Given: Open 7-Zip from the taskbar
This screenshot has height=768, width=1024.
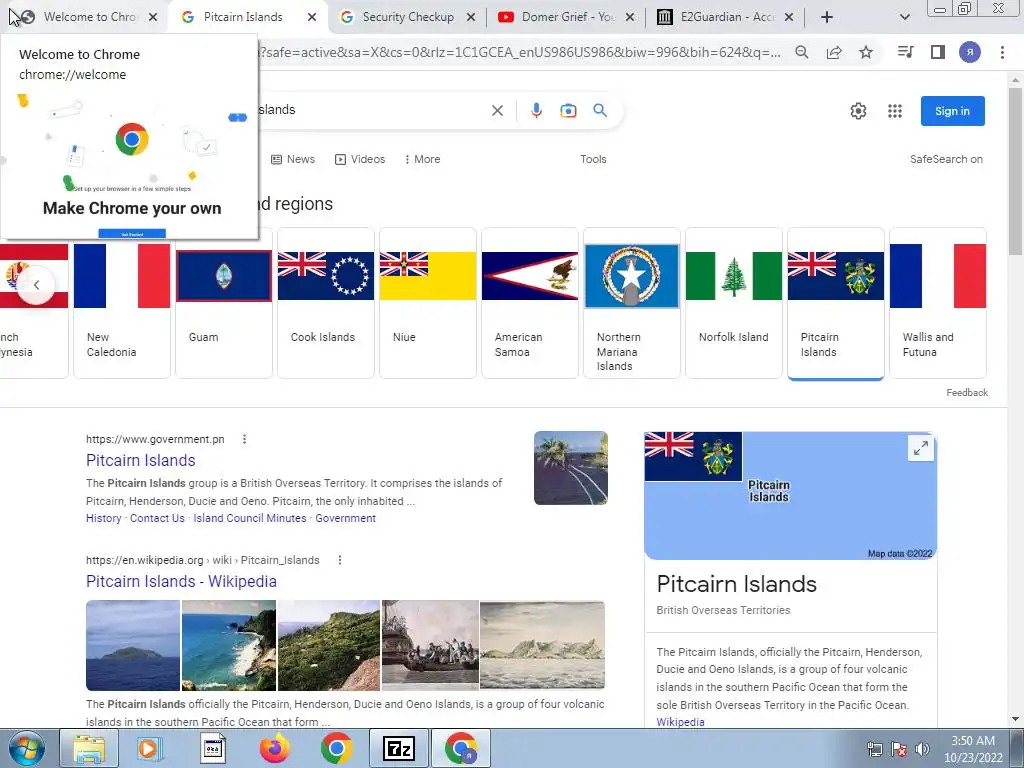Looking at the screenshot, I should click(399, 748).
